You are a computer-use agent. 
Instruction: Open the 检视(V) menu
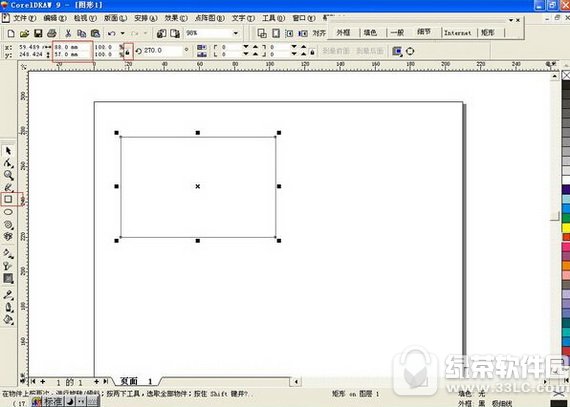tap(85, 18)
